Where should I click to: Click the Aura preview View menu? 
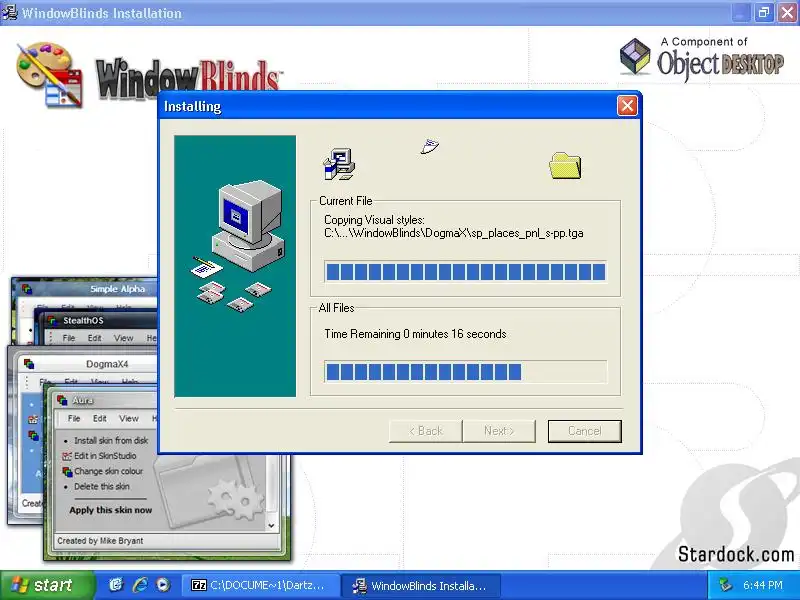point(129,418)
